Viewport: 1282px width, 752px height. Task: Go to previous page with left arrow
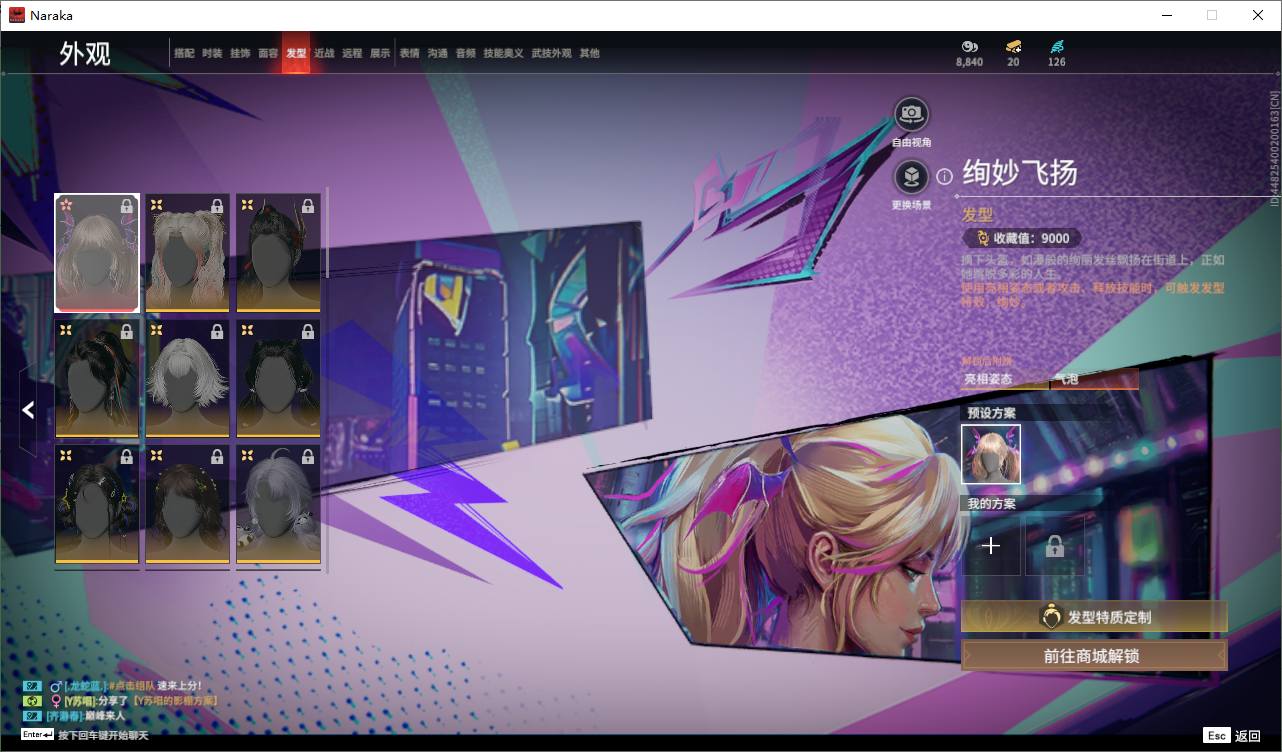tap(28, 410)
